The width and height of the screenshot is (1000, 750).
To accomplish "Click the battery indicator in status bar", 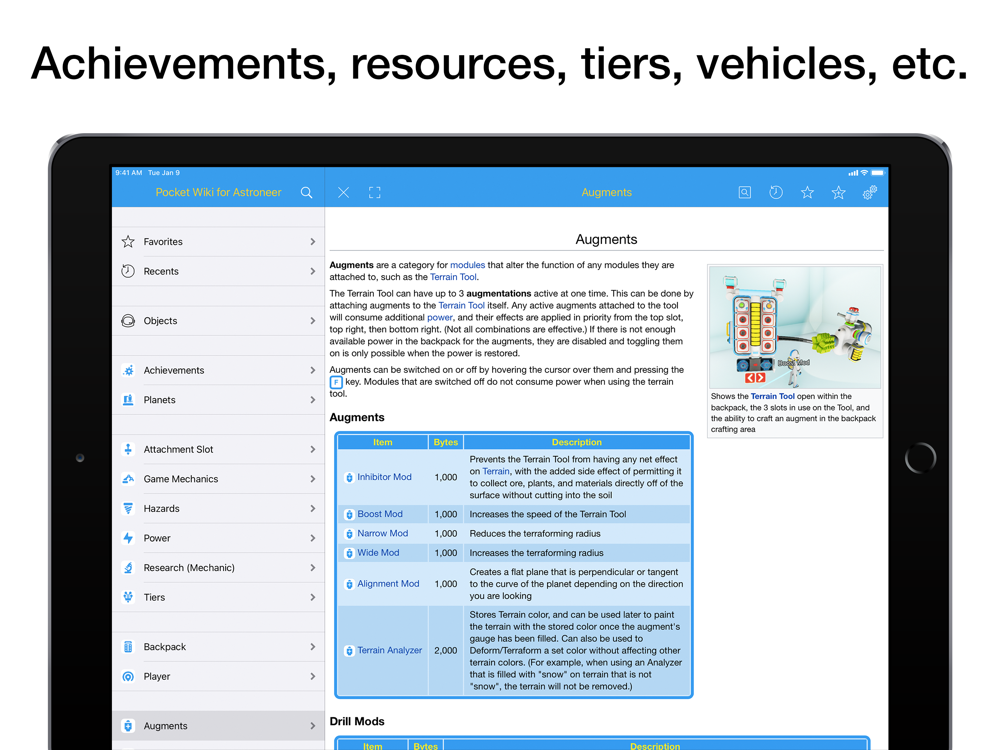I will (878, 173).
